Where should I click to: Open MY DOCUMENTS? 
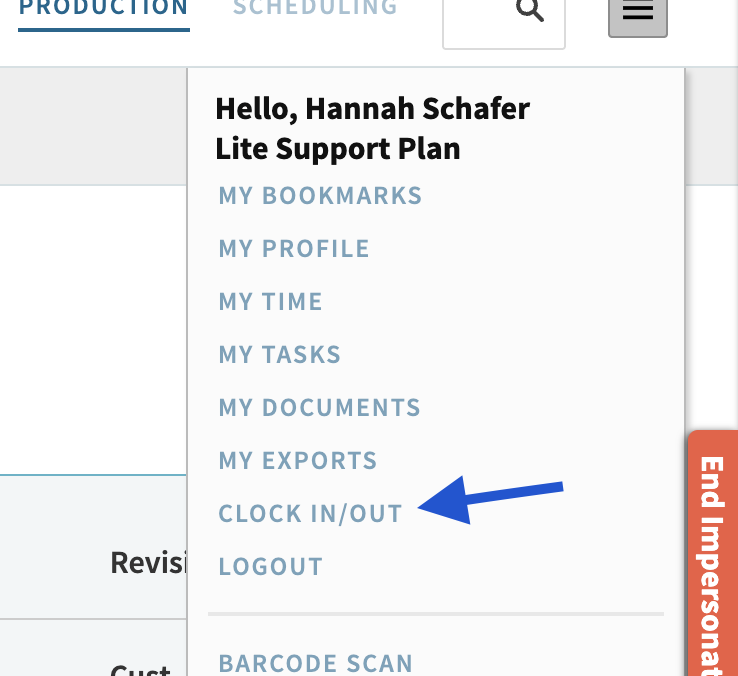pos(319,407)
